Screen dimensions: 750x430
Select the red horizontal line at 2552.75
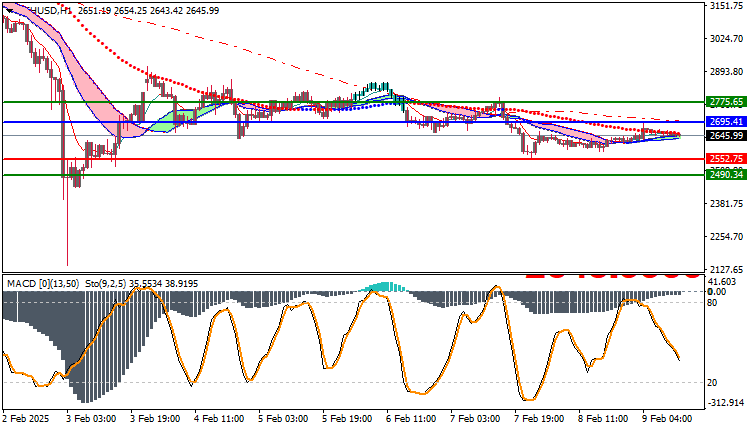[353, 159]
